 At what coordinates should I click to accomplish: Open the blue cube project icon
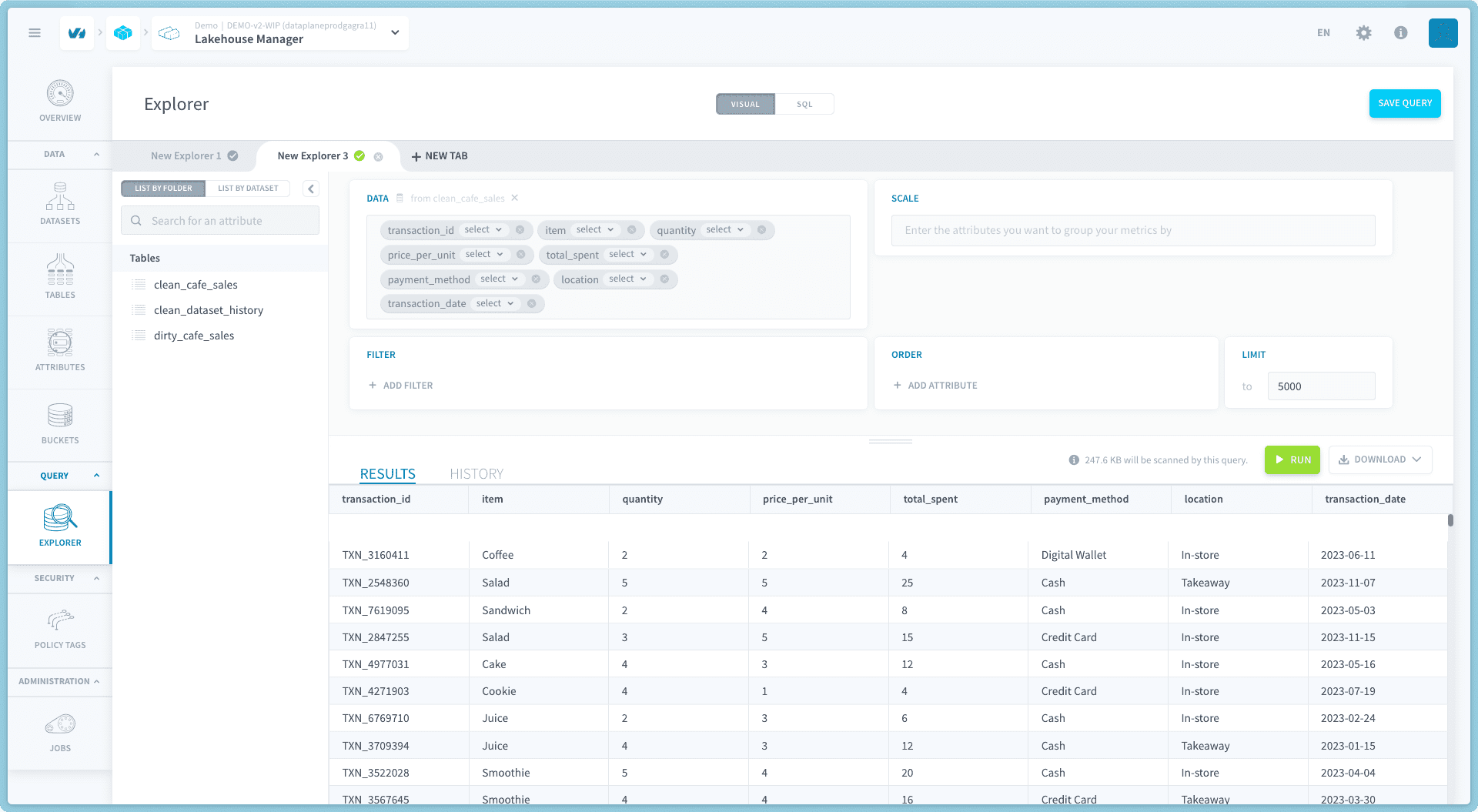[x=123, y=33]
